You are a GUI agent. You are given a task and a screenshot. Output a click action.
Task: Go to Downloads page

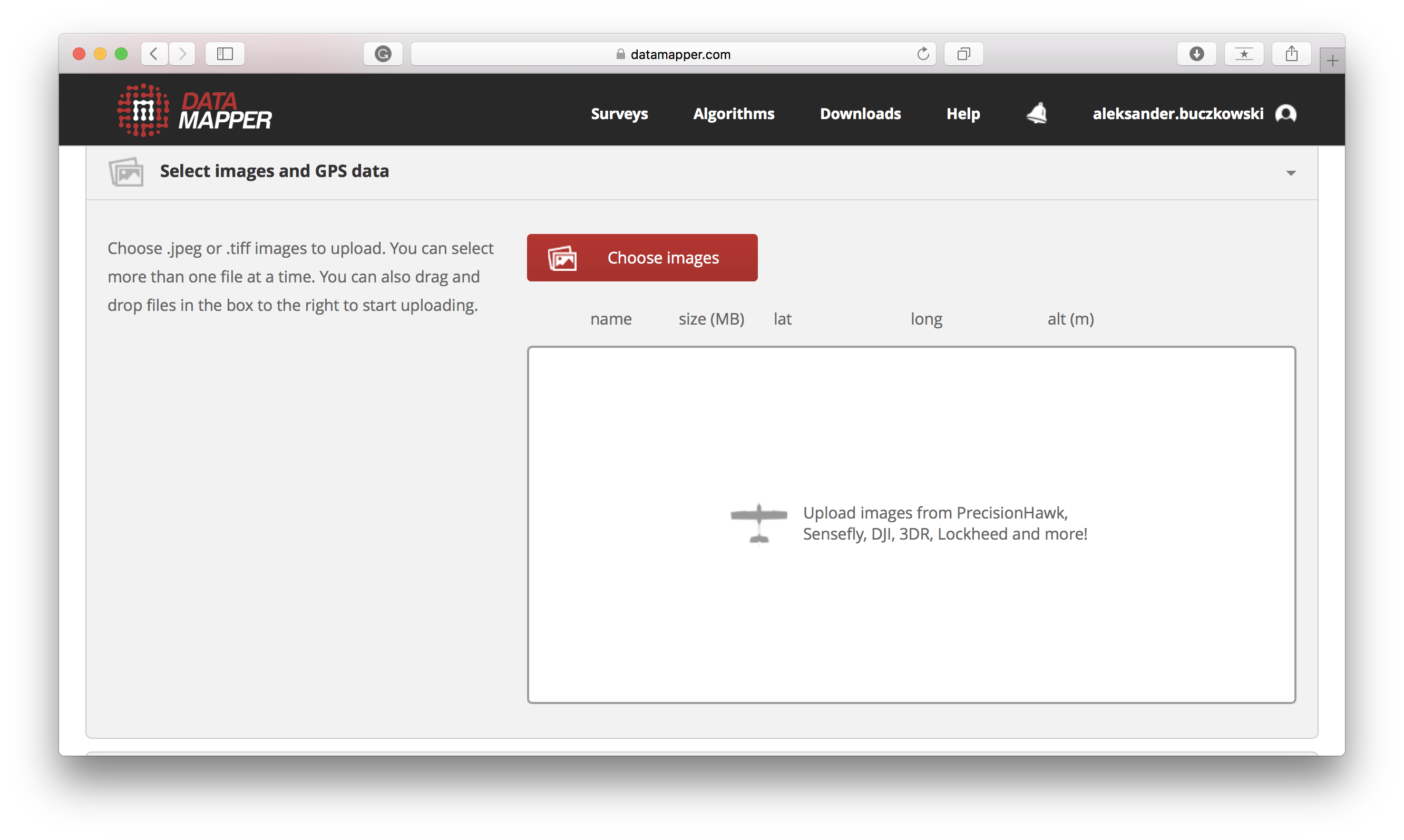pyautogui.click(x=860, y=114)
